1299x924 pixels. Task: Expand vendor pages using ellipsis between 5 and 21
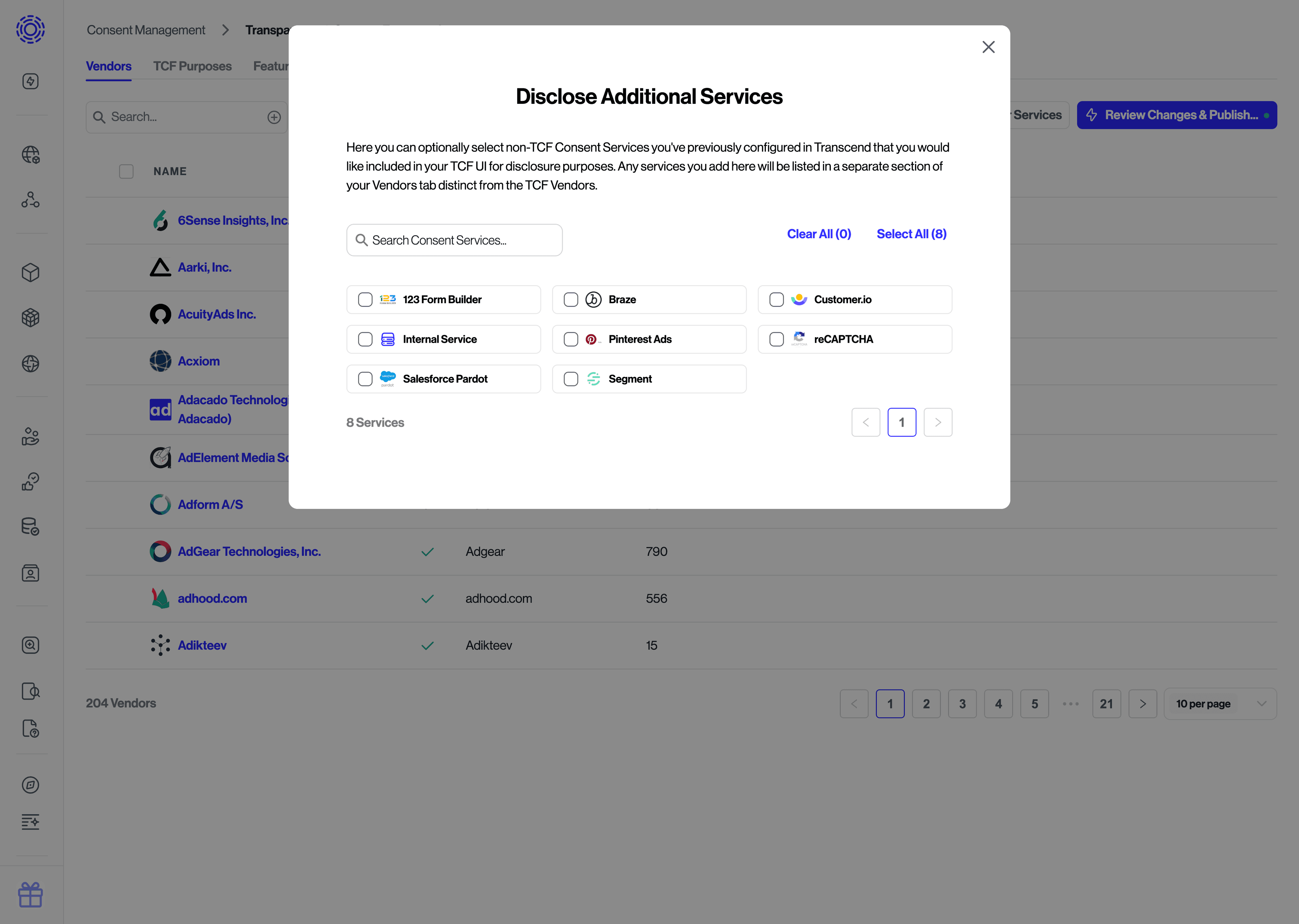[x=1070, y=703]
